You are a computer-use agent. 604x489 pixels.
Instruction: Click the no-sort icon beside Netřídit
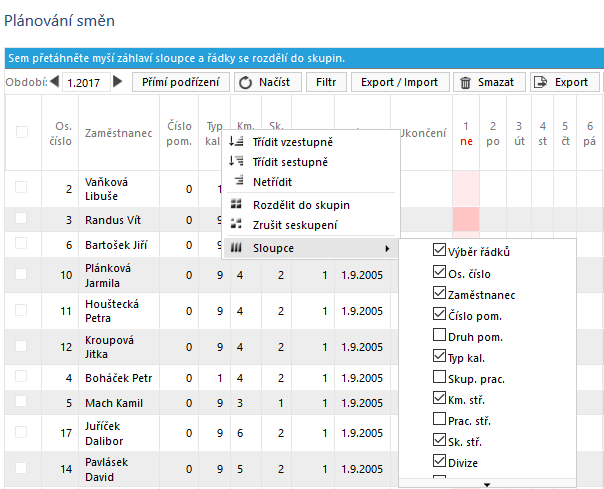(239, 180)
